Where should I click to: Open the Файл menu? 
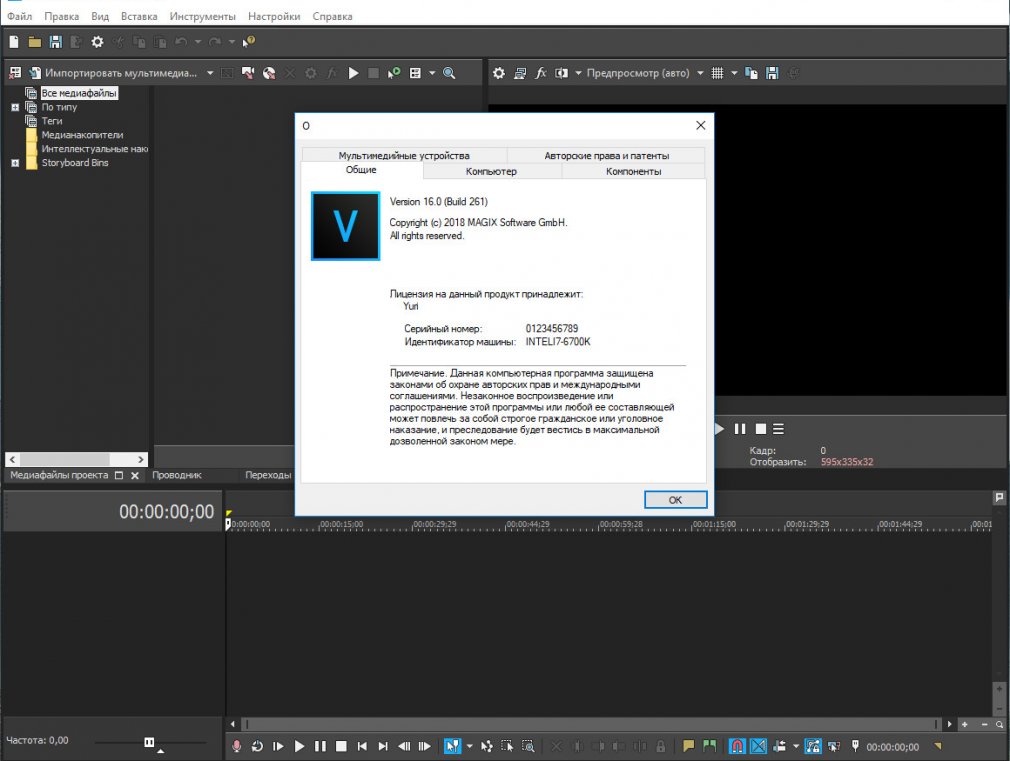pyautogui.click(x=19, y=16)
